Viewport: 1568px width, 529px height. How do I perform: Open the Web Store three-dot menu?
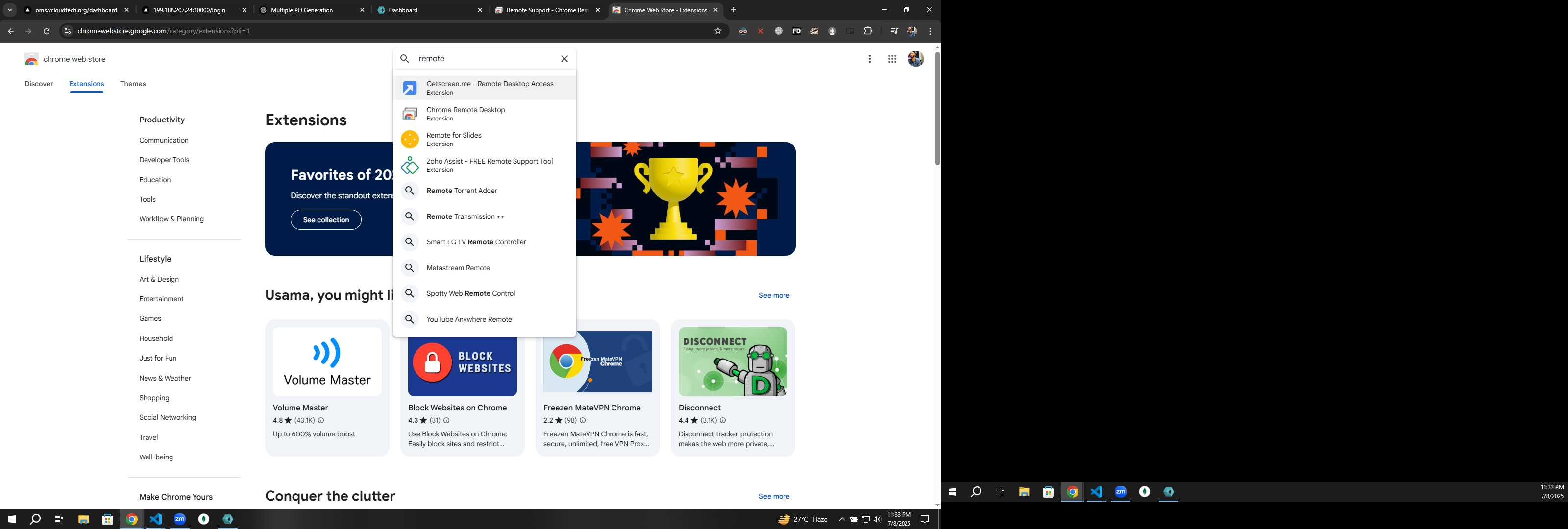[x=869, y=59]
